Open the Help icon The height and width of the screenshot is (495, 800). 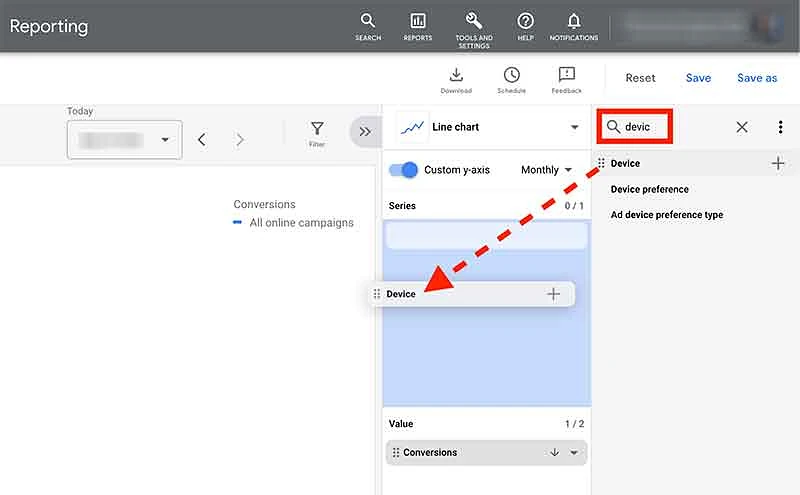[x=525, y=27]
